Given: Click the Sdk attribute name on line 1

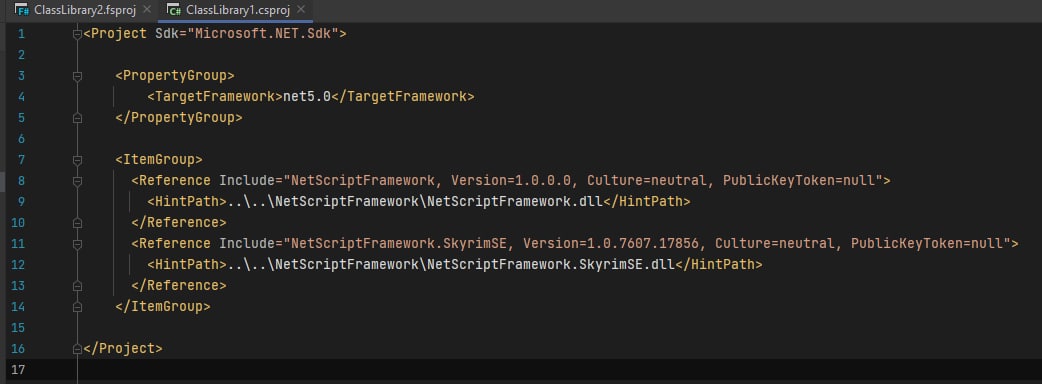Looking at the screenshot, I should coord(167,34).
